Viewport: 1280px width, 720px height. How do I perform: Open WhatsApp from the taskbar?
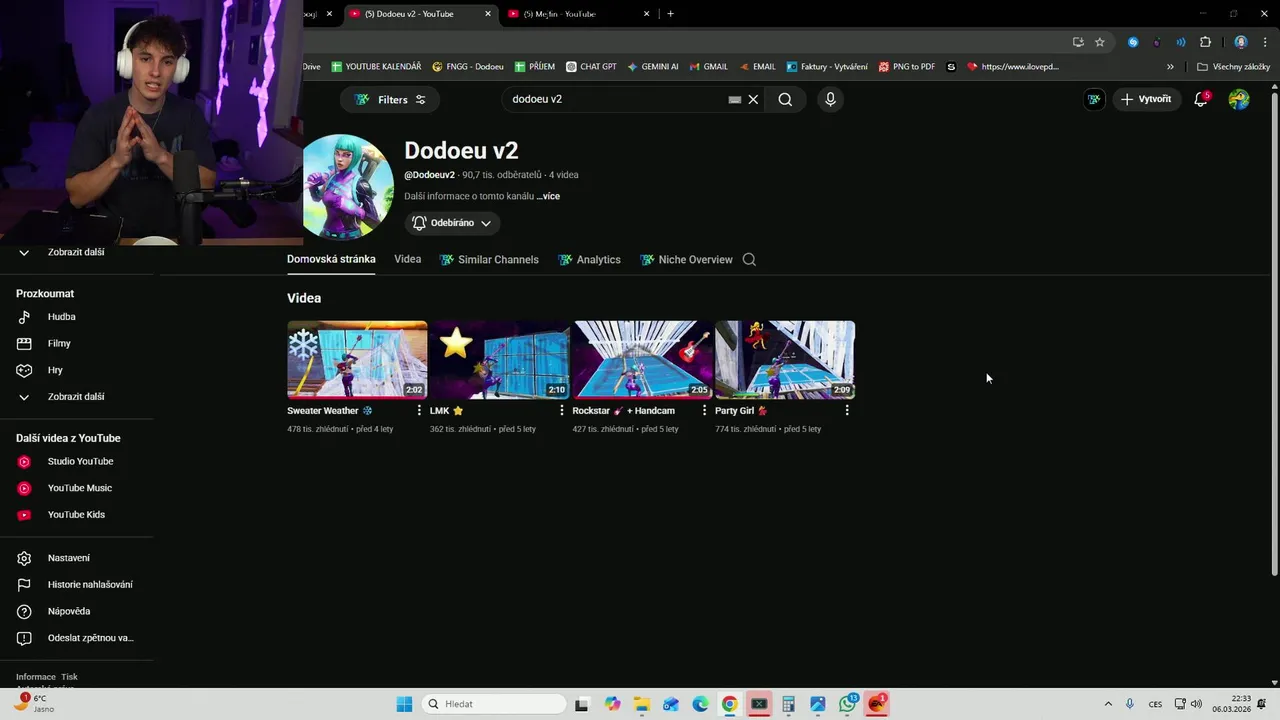click(848, 704)
